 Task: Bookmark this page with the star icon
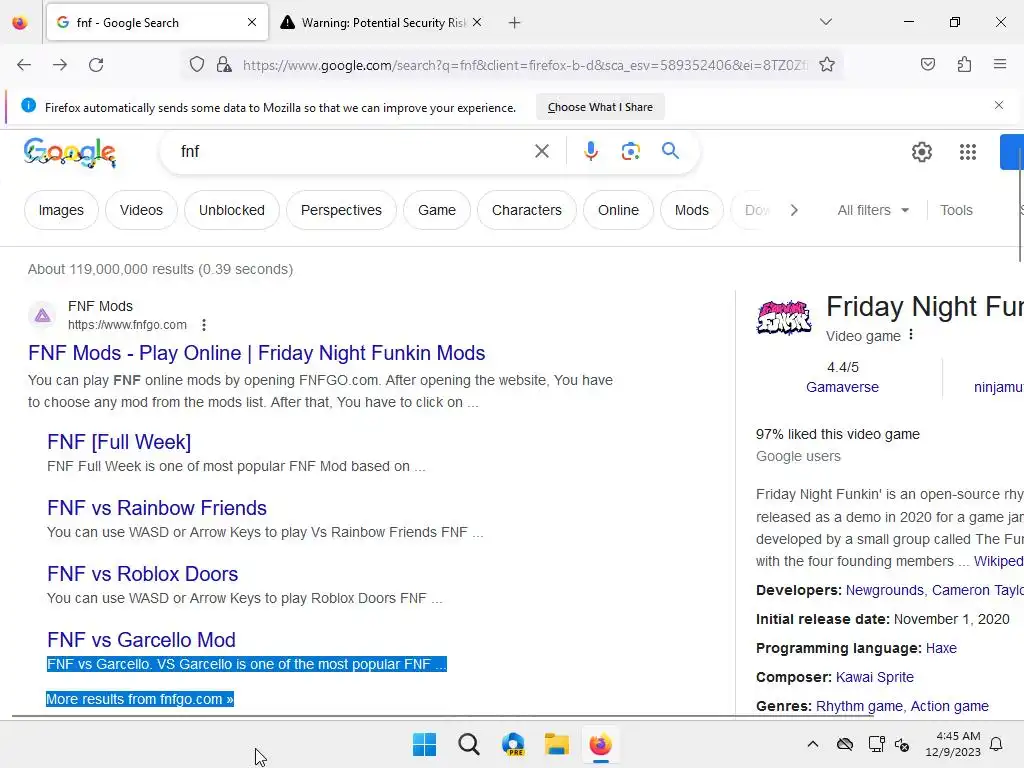(x=827, y=65)
